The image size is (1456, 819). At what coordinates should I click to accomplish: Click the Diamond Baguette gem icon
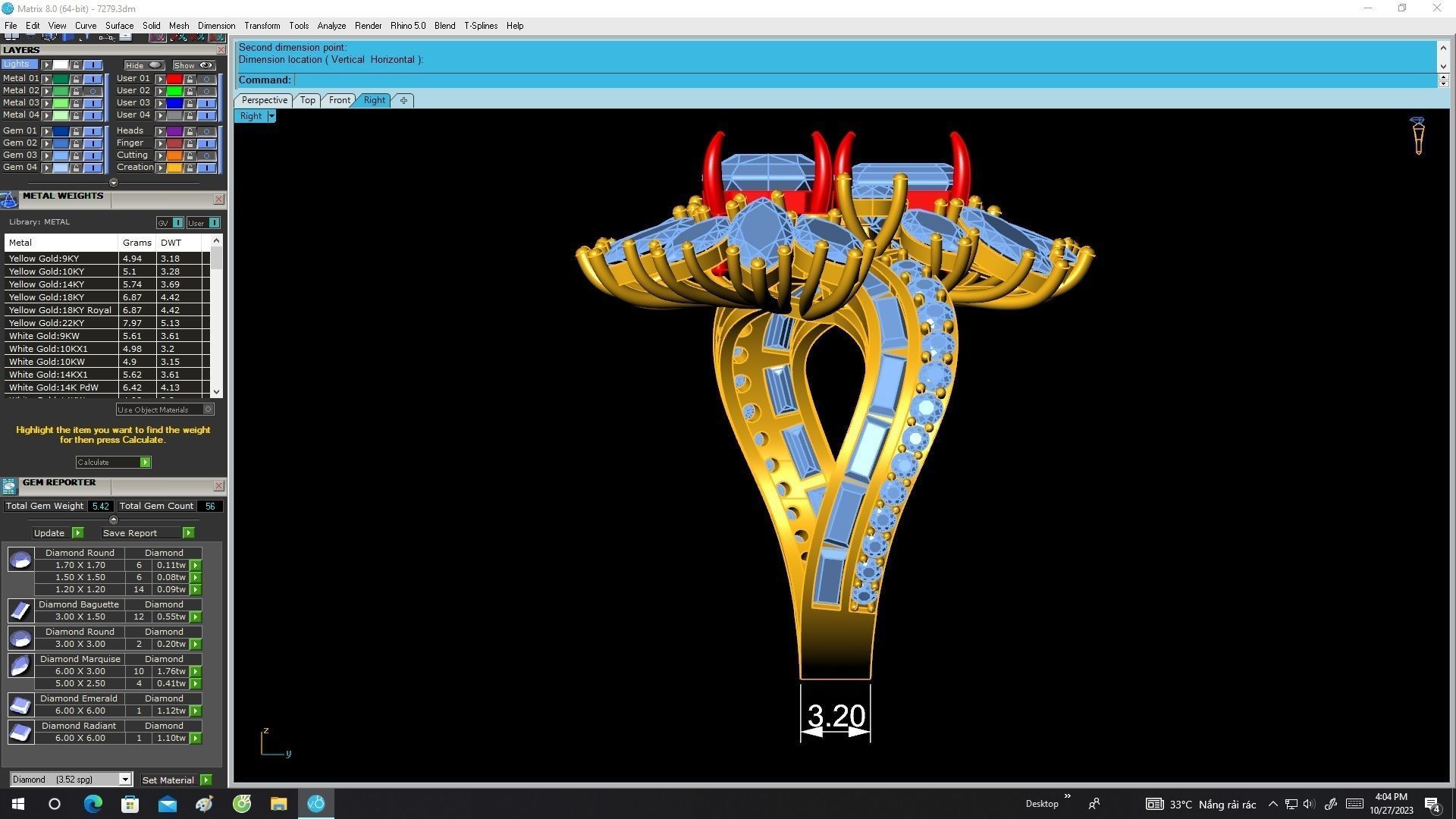pyautogui.click(x=20, y=611)
